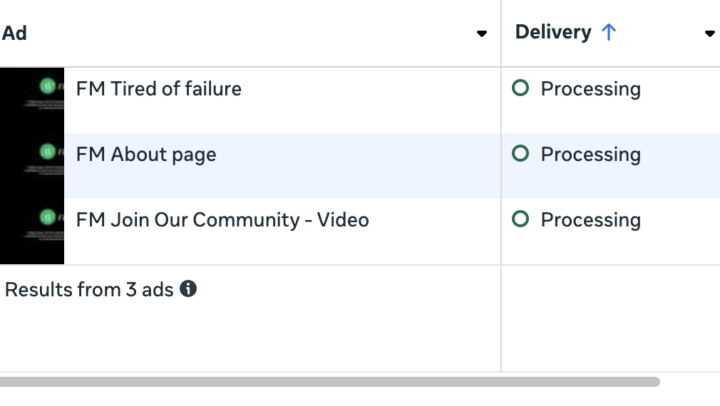Open the FM Tired of failure ad name
This screenshot has height=406, width=720.
[158, 88]
